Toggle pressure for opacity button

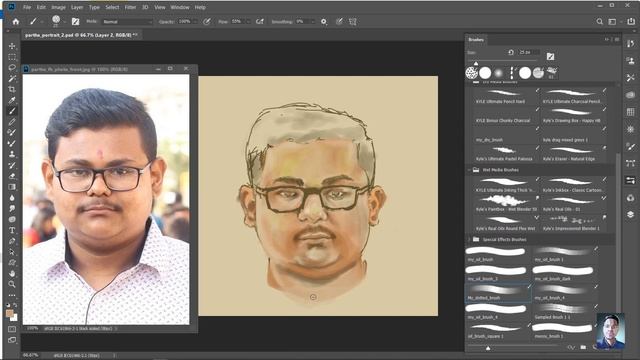click(x=207, y=22)
